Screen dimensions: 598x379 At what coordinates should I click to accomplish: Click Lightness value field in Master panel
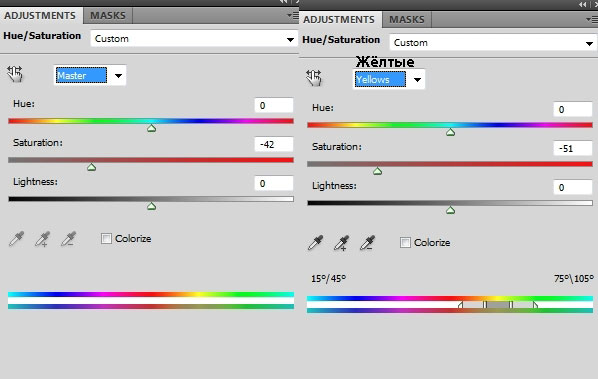point(274,183)
